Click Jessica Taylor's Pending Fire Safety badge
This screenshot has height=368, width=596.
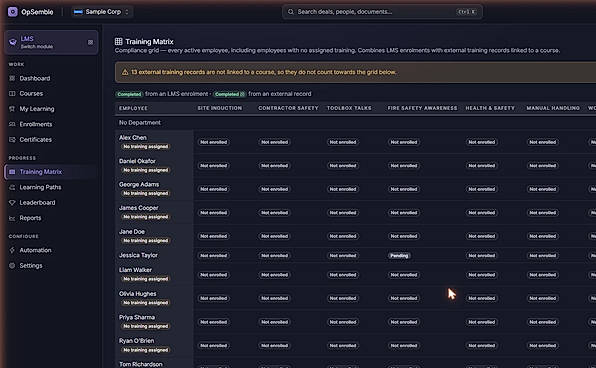tap(399, 256)
